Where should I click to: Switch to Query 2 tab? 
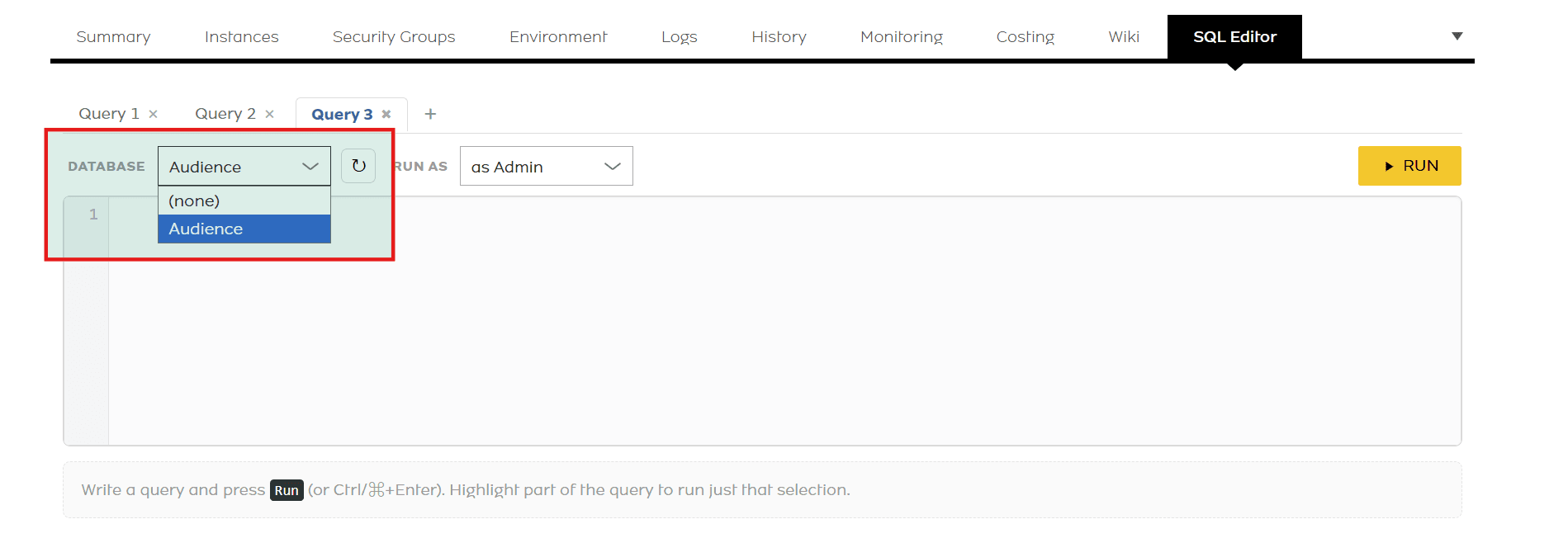point(225,114)
